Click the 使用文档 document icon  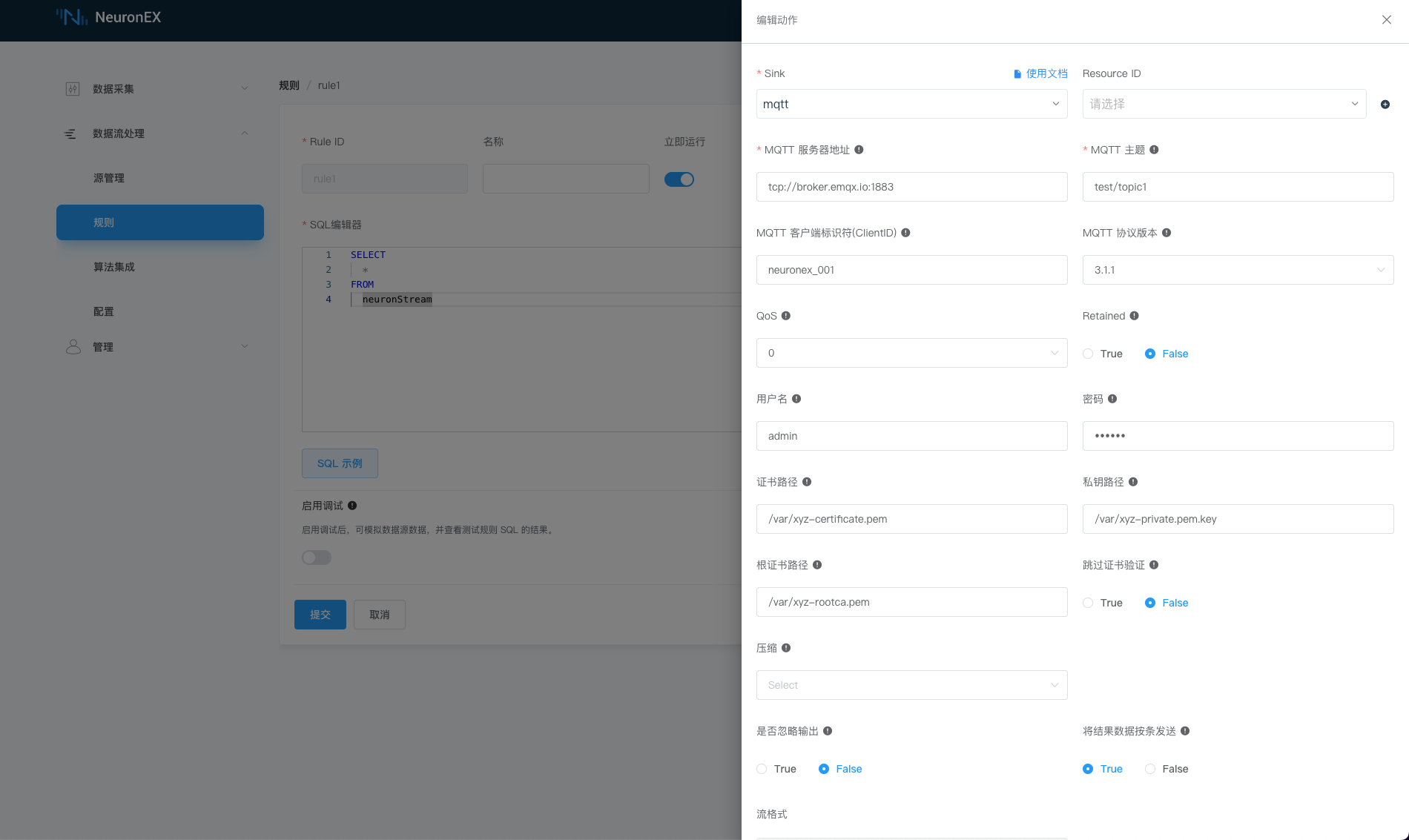(x=1016, y=73)
